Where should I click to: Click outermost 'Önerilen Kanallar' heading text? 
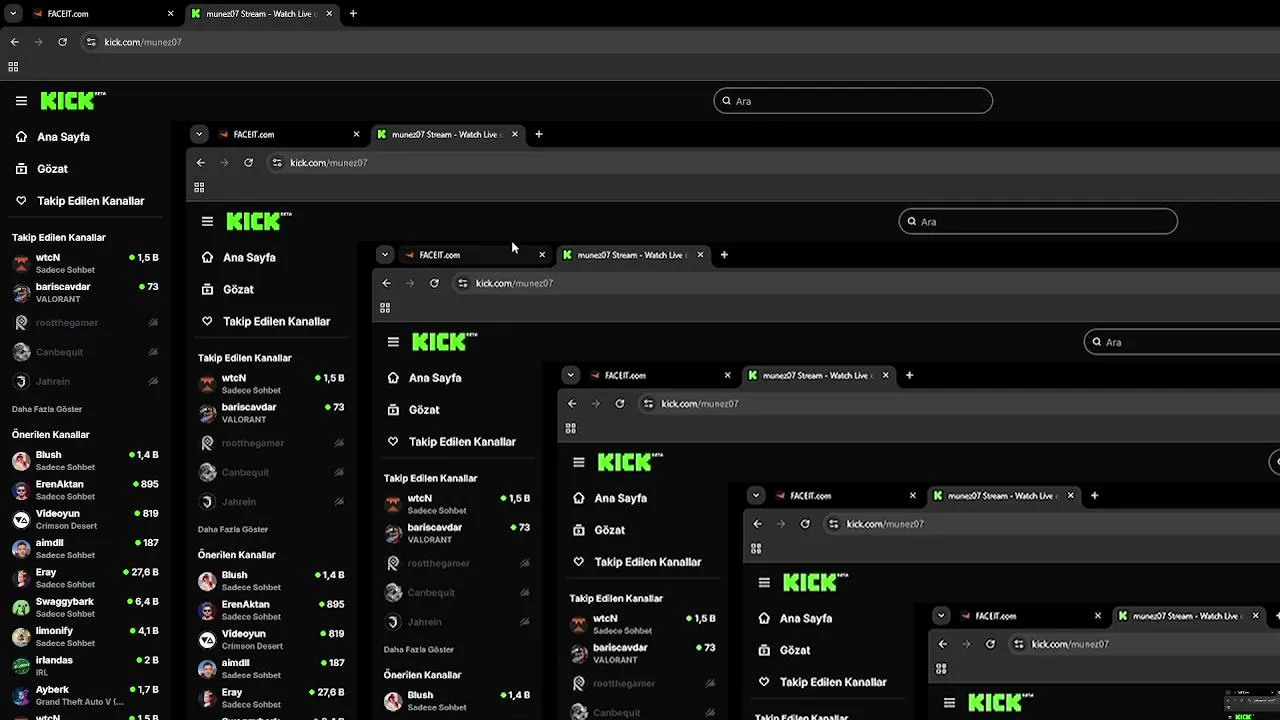[50, 435]
